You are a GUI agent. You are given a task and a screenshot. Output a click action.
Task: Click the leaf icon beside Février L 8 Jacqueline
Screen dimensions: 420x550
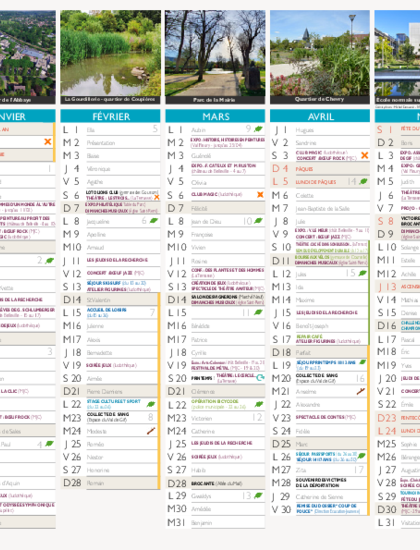[154, 221]
